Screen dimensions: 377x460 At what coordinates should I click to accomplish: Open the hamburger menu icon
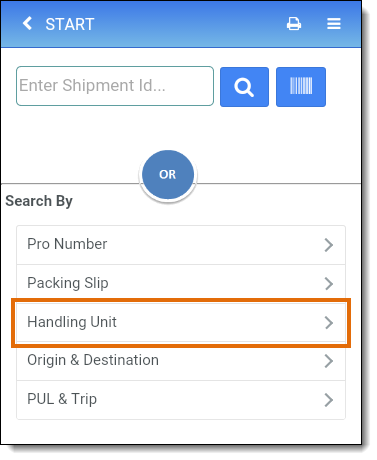pyautogui.click(x=334, y=24)
